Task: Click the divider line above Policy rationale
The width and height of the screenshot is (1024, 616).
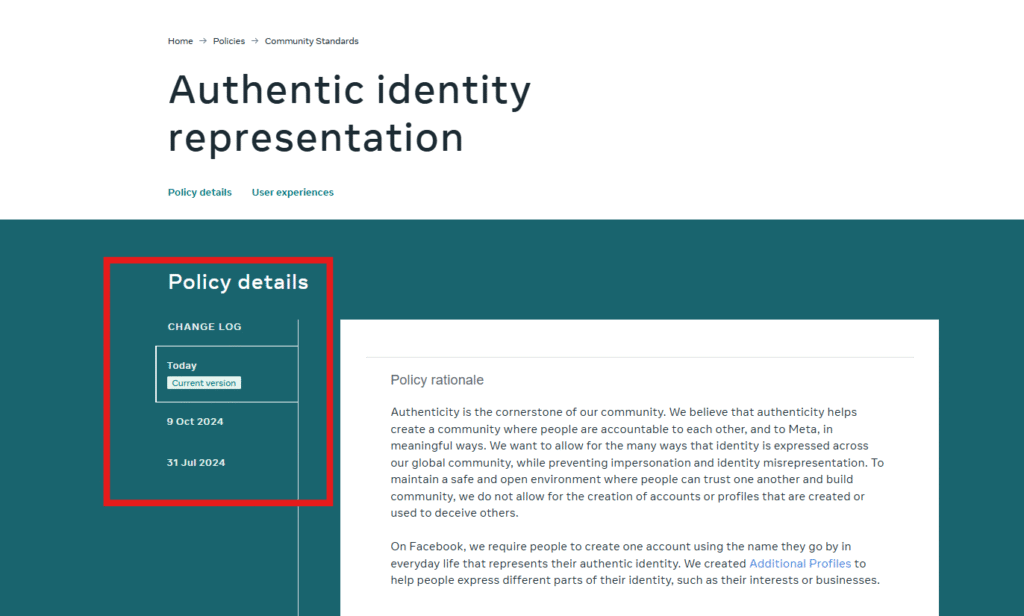Action: (640, 357)
